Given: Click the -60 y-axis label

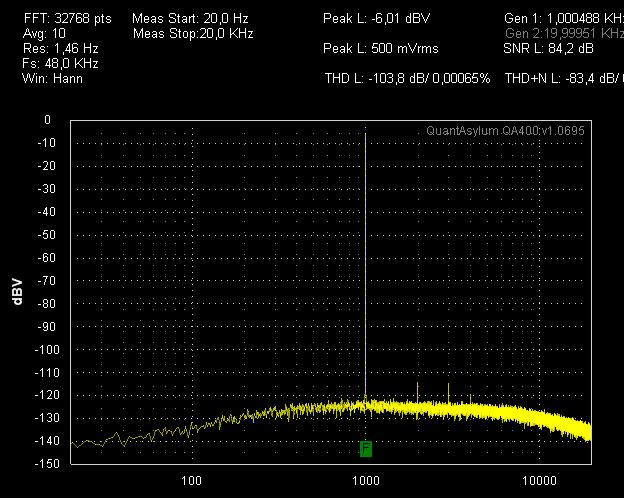Looking at the screenshot, I should tap(47, 258).
